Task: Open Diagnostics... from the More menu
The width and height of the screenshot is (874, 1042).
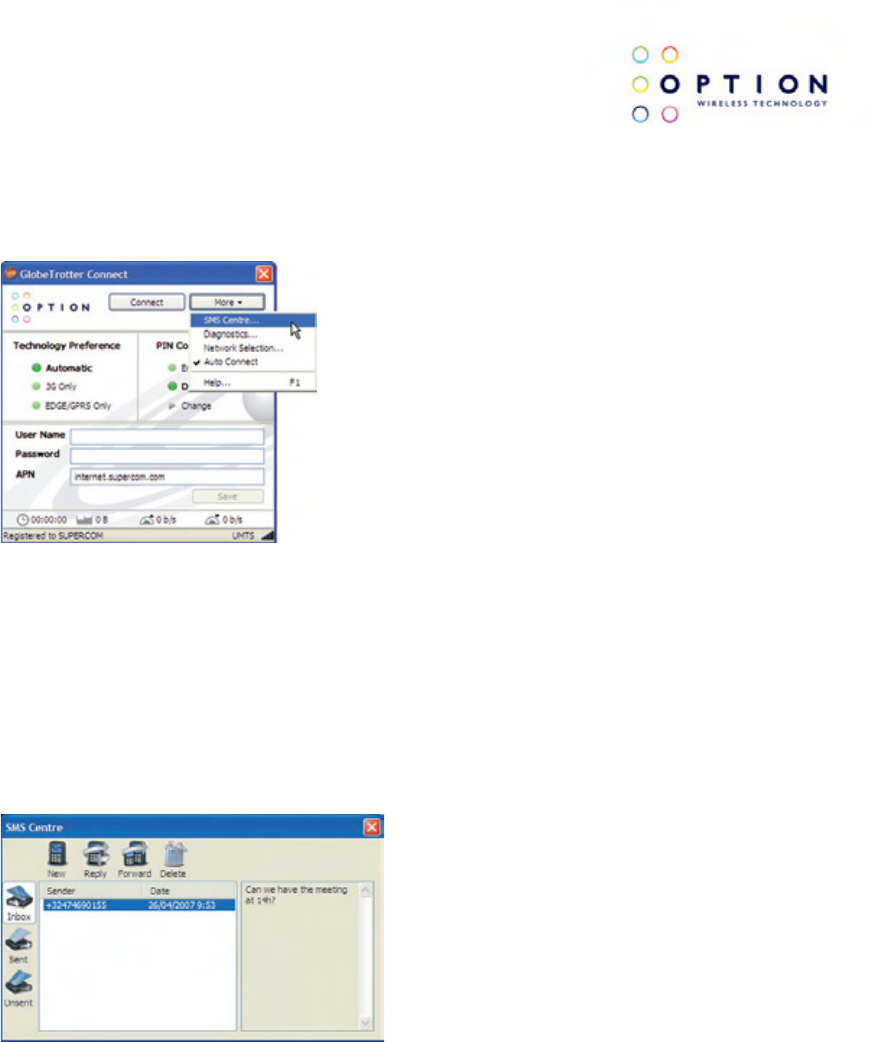Action: pyautogui.click(x=253, y=334)
